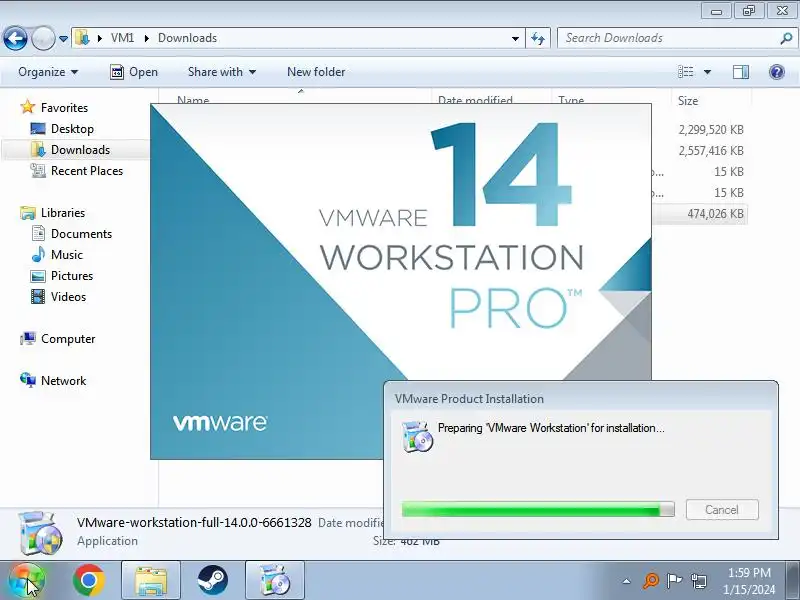
Task: Refresh the Downloads folder view
Action: pyautogui.click(x=538, y=38)
